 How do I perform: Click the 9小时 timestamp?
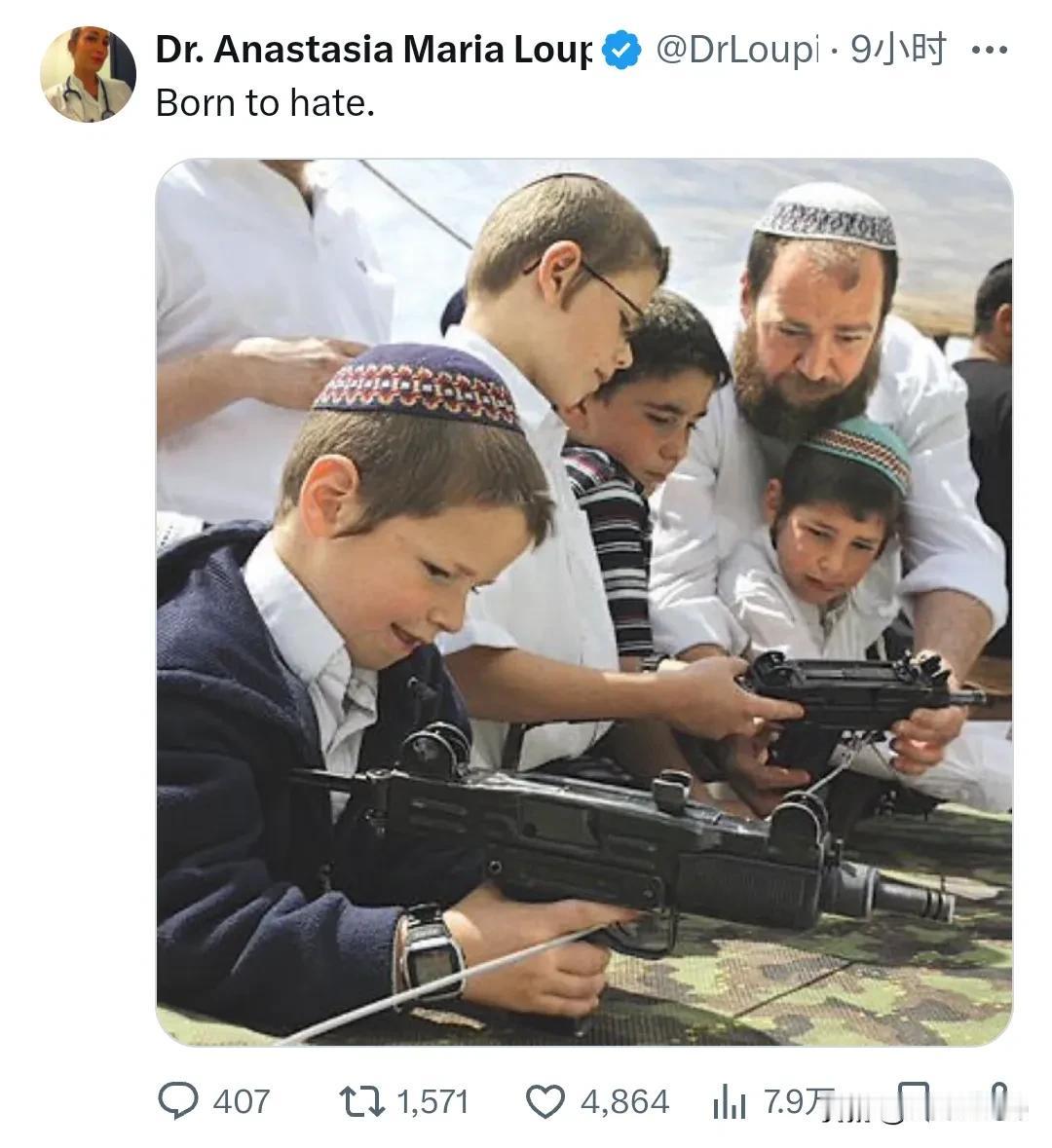coord(898,50)
